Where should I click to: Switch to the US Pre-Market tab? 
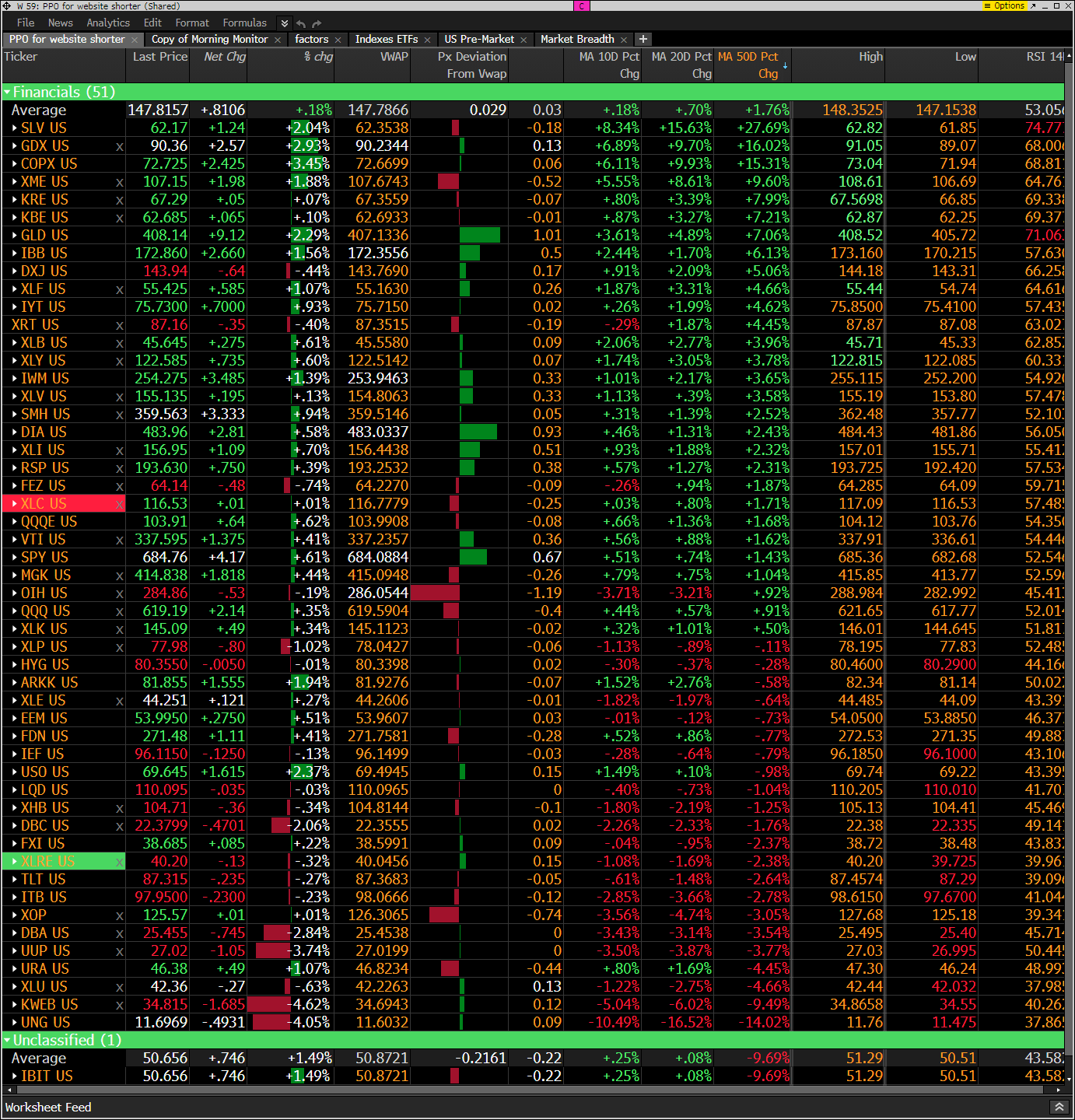479,39
